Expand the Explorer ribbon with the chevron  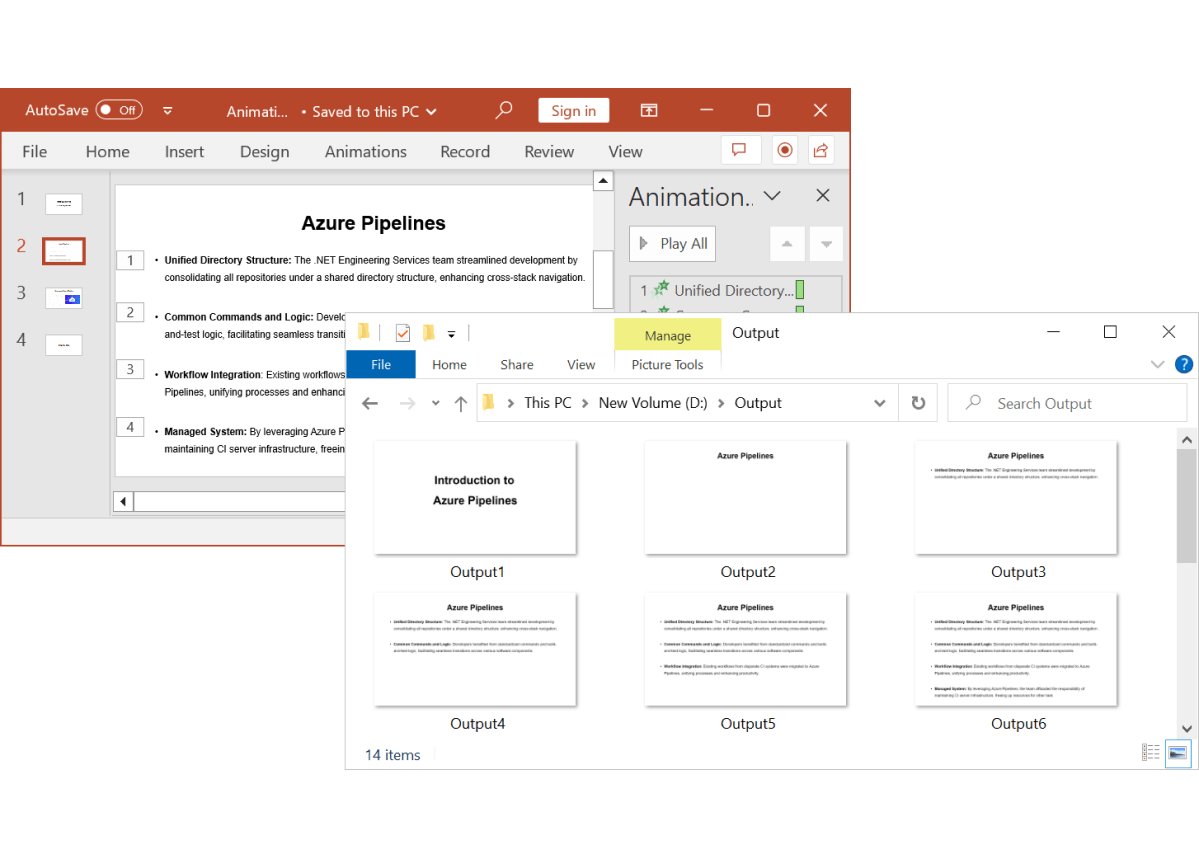coord(1157,365)
